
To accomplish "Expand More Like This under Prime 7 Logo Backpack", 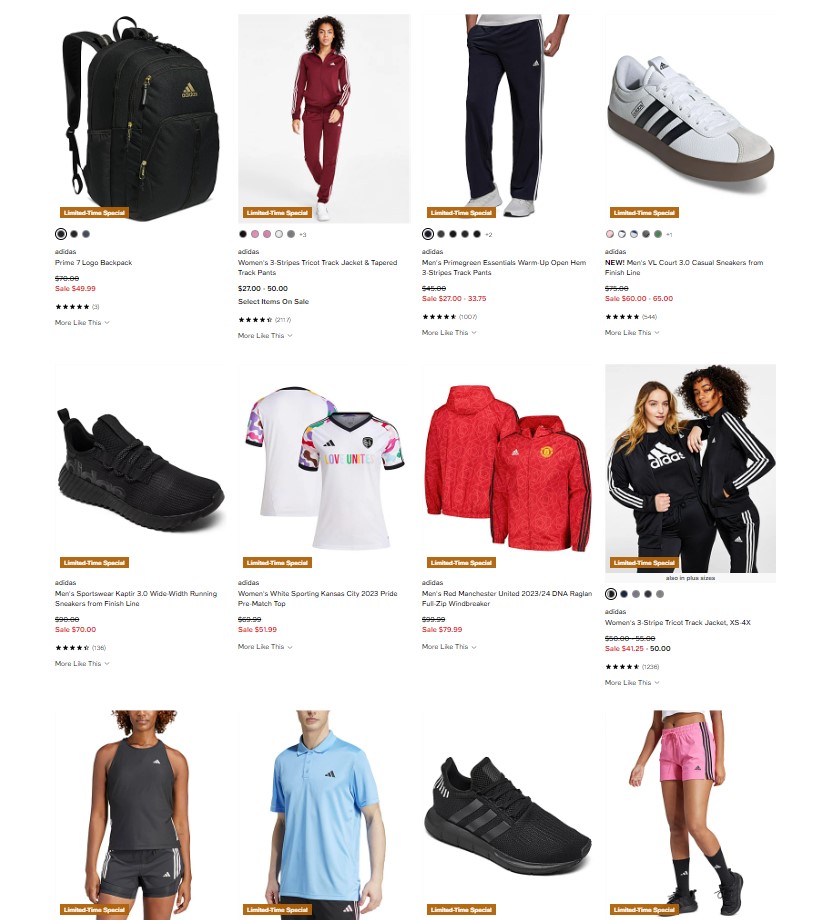I will pos(82,323).
